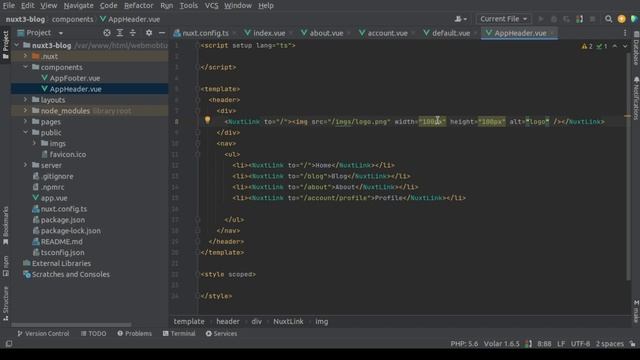640x360 pixels.
Task: Click the Collapse All icon in Project panel
Action: (133, 33)
